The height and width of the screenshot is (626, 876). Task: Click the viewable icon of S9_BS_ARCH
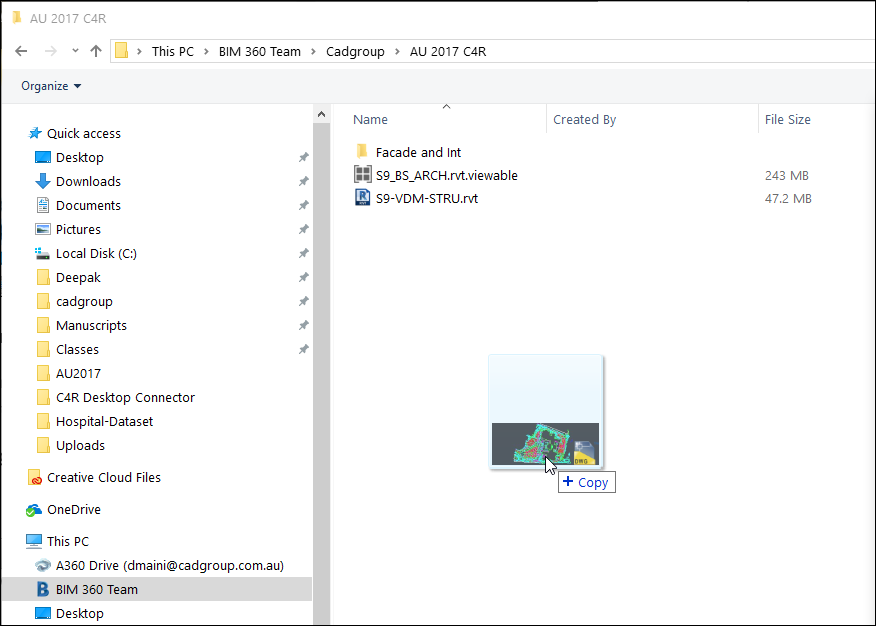[x=362, y=174]
